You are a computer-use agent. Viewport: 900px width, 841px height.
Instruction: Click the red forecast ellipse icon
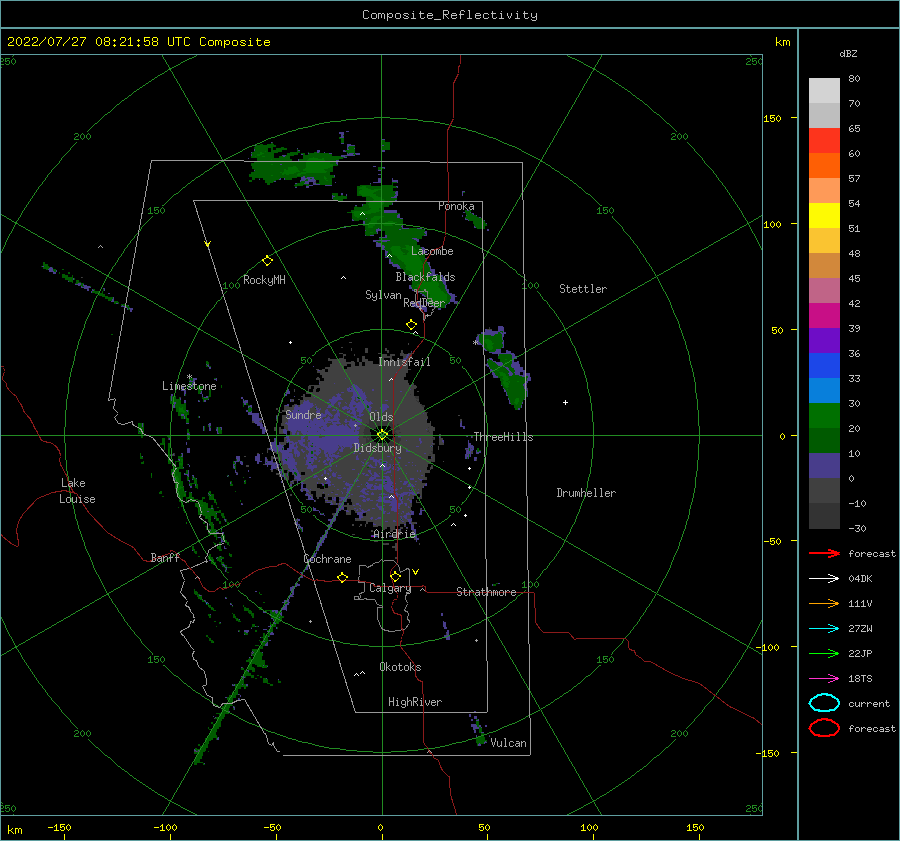point(824,728)
